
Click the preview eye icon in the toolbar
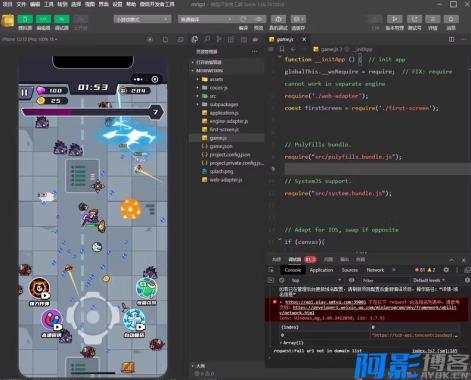coord(258,19)
